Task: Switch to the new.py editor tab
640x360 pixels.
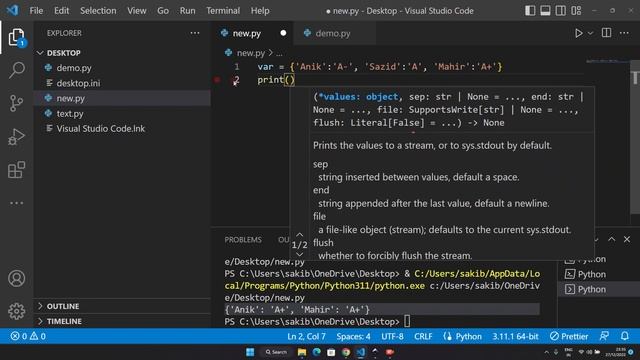Action: pyautogui.click(x=253, y=33)
